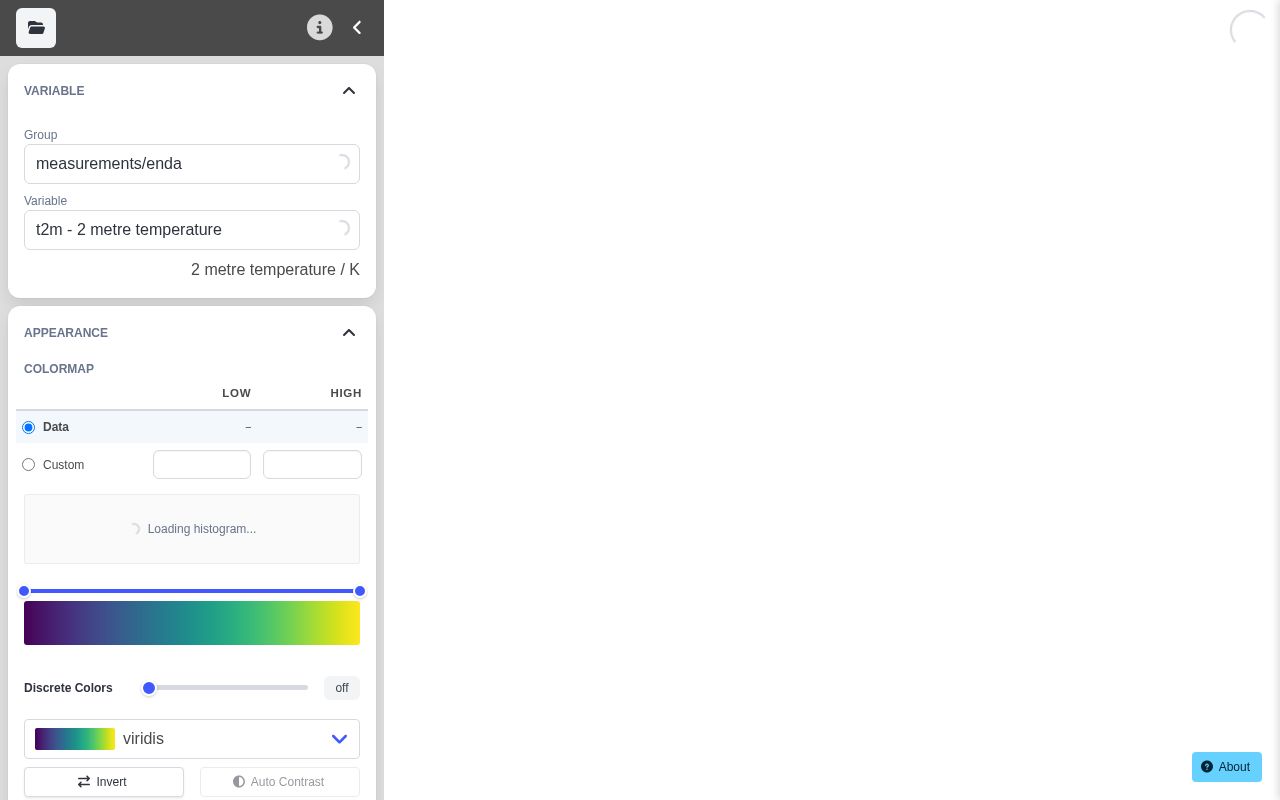Click the viridis gradient color bar
The width and height of the screenshot is (1280, 800).
192,623
